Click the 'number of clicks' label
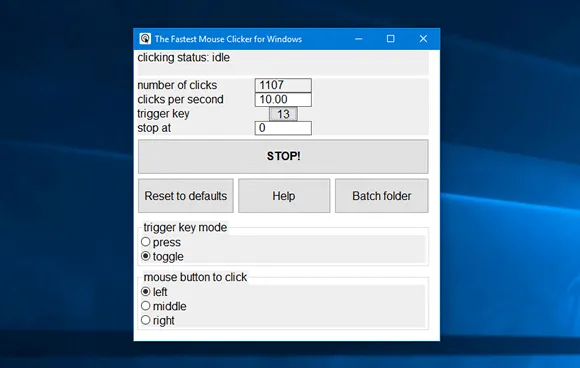Screen dimensions: 580x368 pos(177,85)
